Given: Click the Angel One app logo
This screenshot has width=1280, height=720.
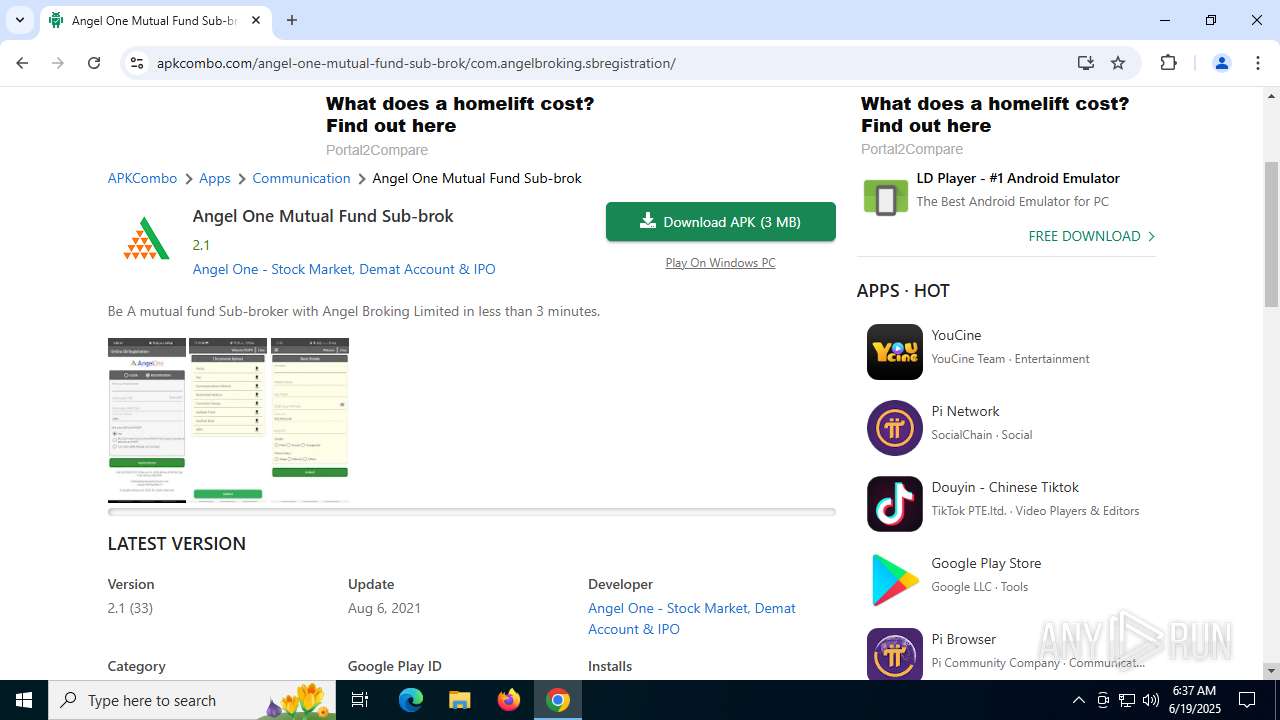Looking at the screenshot, I should [146, 238].
